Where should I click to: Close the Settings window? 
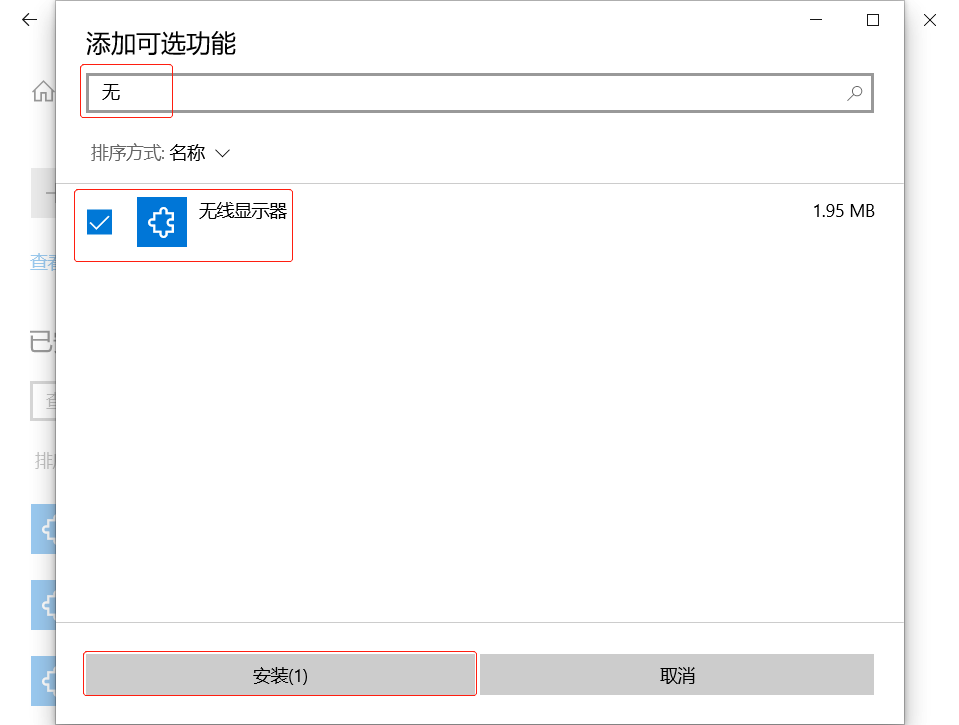coord(930,19)
